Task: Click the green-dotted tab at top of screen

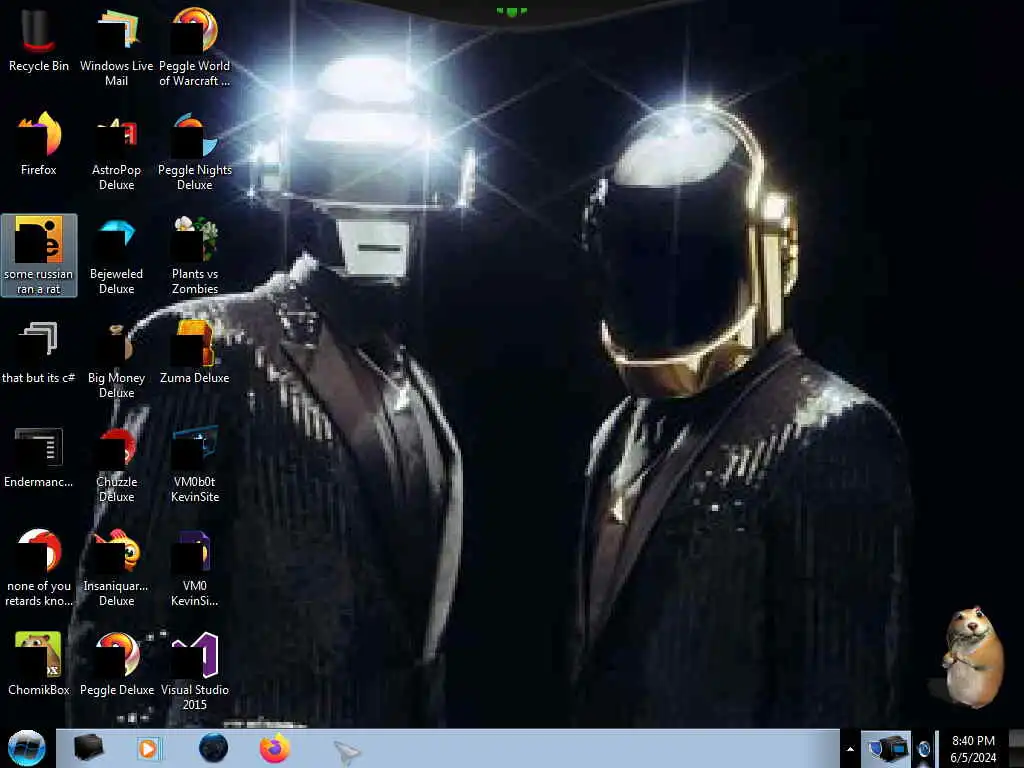Action: click(511, 10)
